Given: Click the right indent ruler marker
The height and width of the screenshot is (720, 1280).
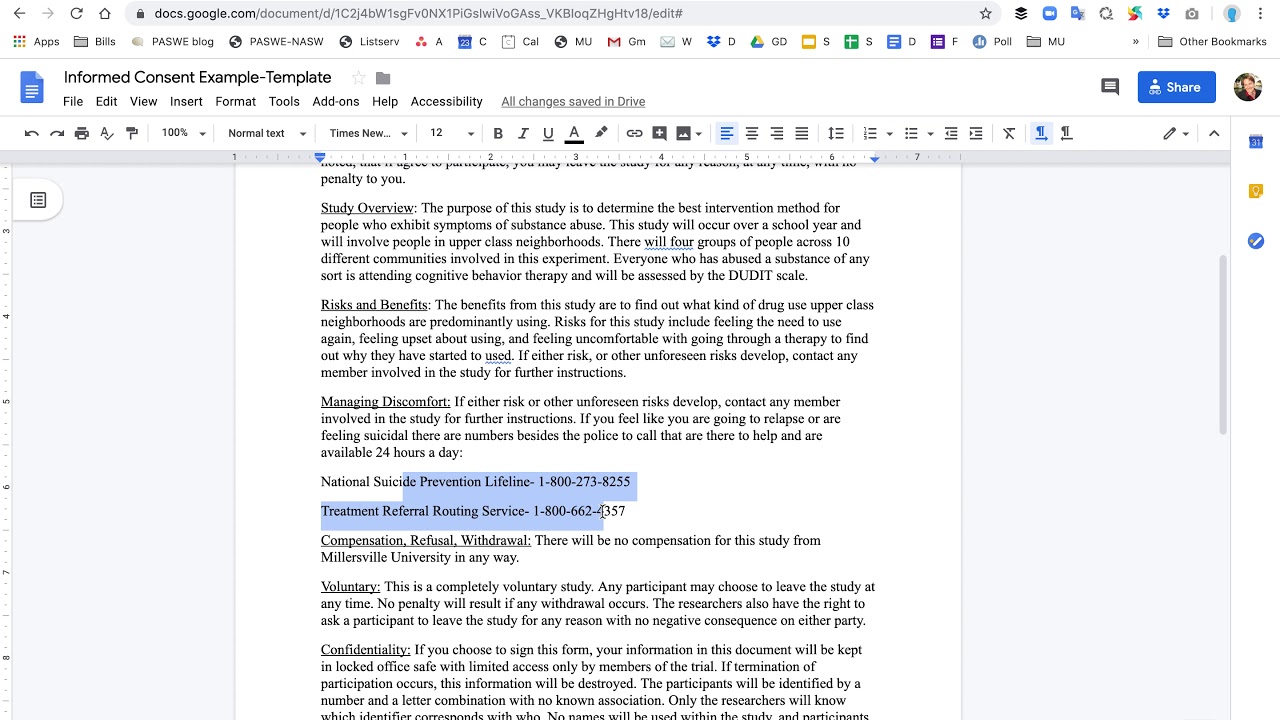Looking at the screenshot, I should [x=875, y=158].
